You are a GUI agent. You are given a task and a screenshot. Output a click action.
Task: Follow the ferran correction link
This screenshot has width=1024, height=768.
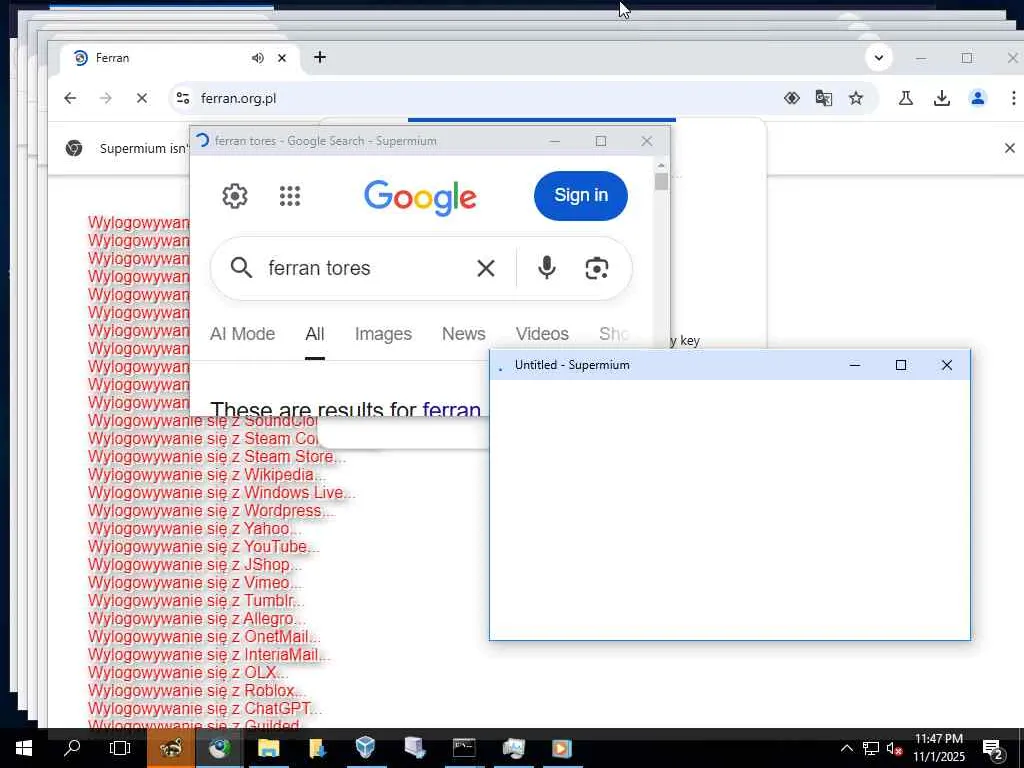click(x=451, y=409)
